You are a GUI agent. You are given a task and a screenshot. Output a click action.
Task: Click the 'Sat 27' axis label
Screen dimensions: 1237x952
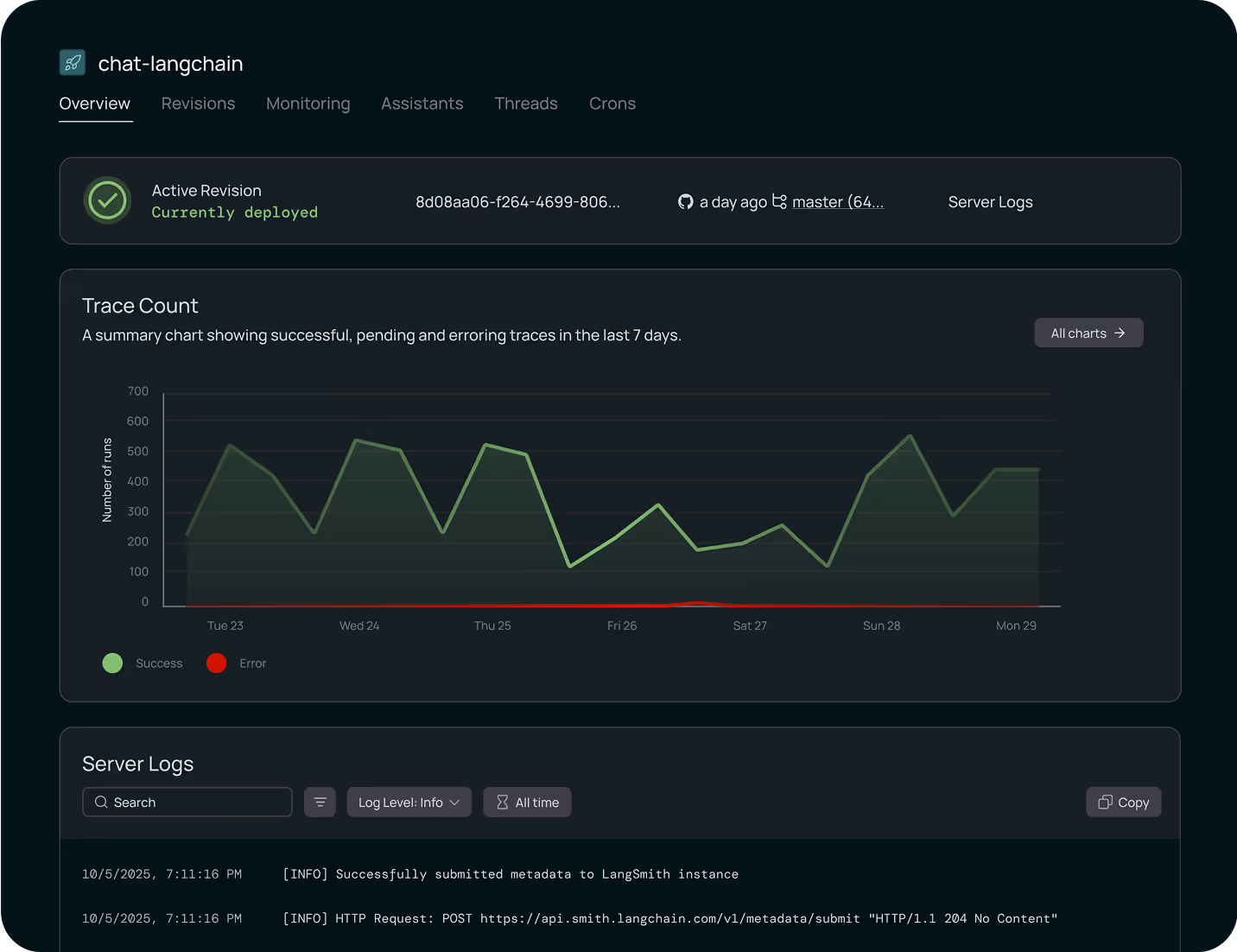pyautogui.click(x=750, y=625)
